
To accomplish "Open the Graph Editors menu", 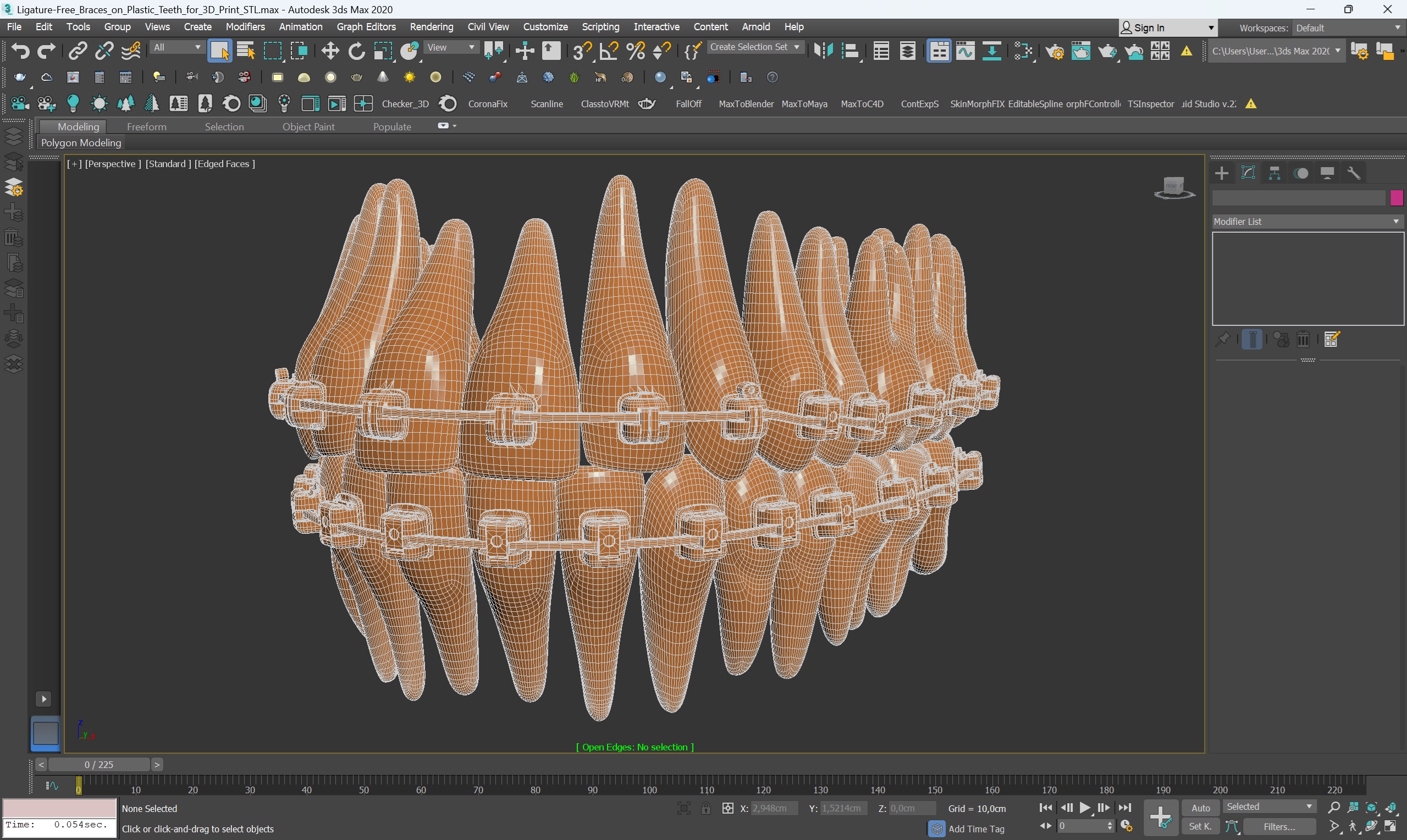I will [366, 26].
